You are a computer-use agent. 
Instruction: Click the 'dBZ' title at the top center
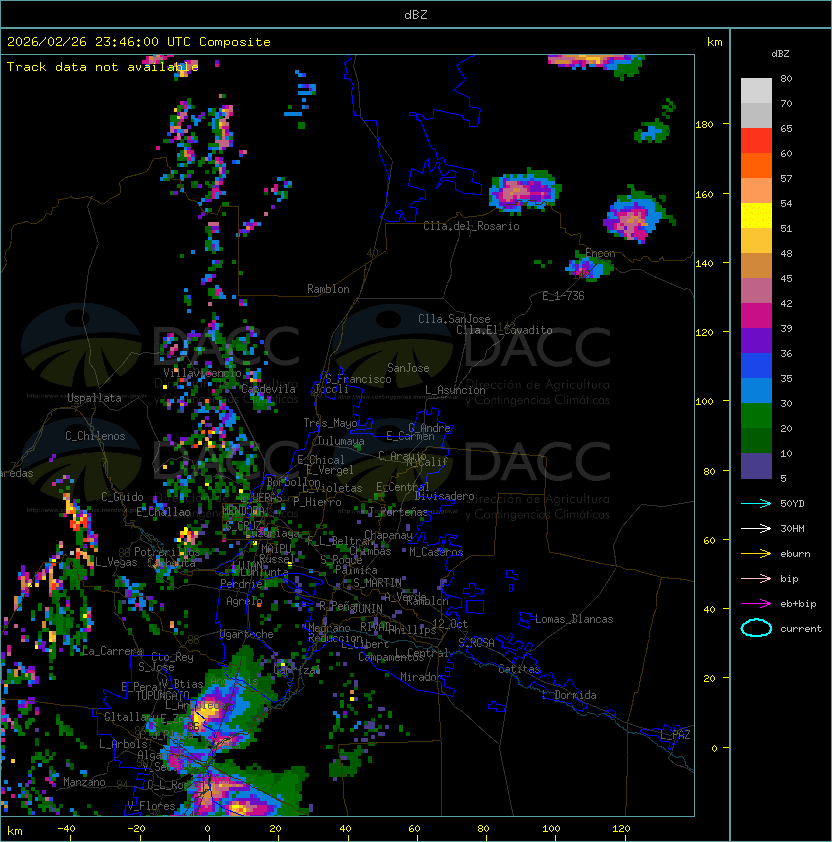(416, 14)
